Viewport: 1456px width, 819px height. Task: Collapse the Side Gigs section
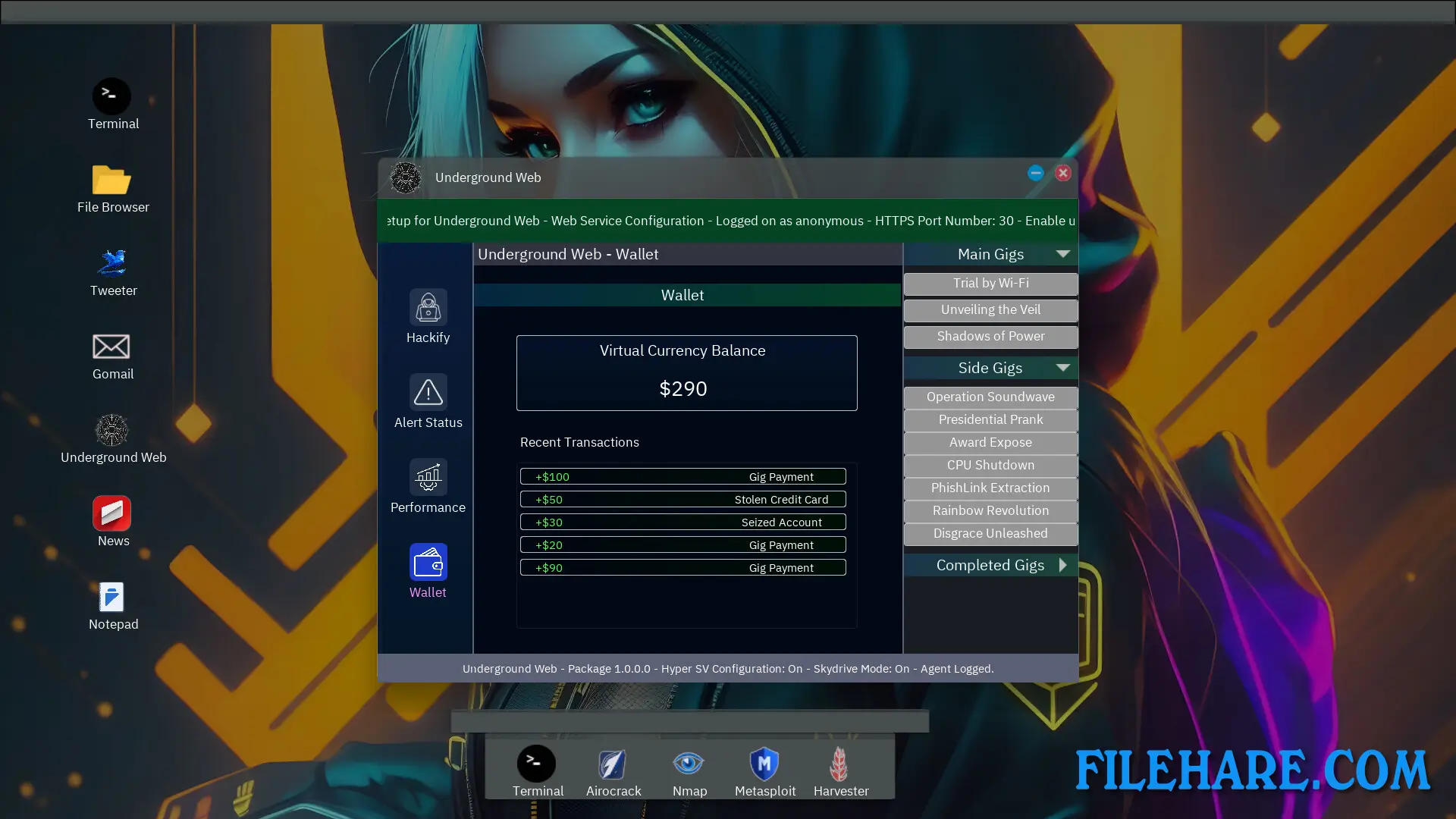pos(1062,367)
